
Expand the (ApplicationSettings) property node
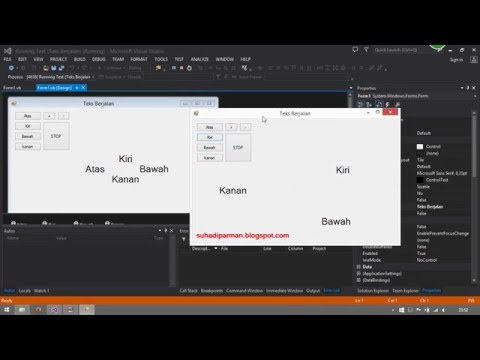pos(359,273)
